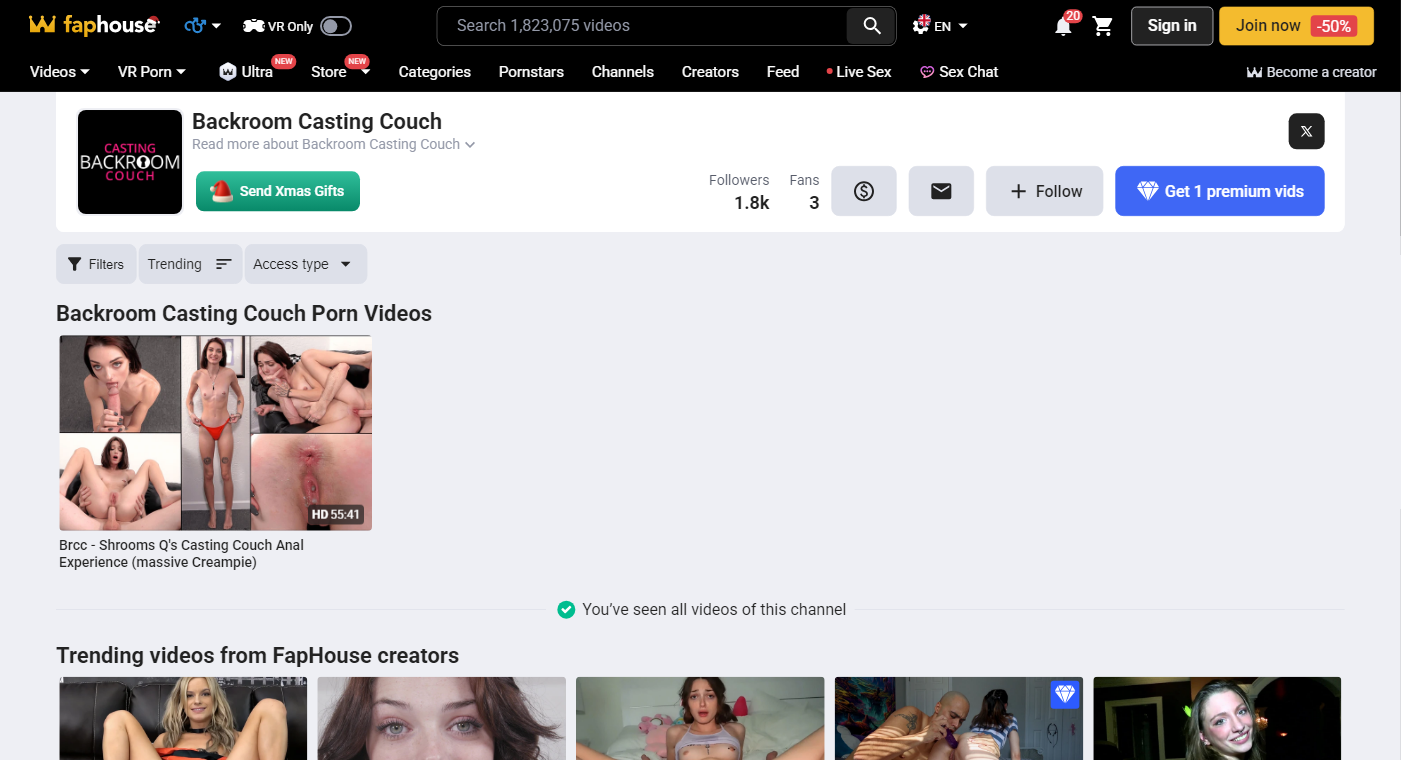This screenshot has width=1401, height=760.
Task: Open the Trending sort dropdown
Action: pyautogui.click(x=191, y=264)
